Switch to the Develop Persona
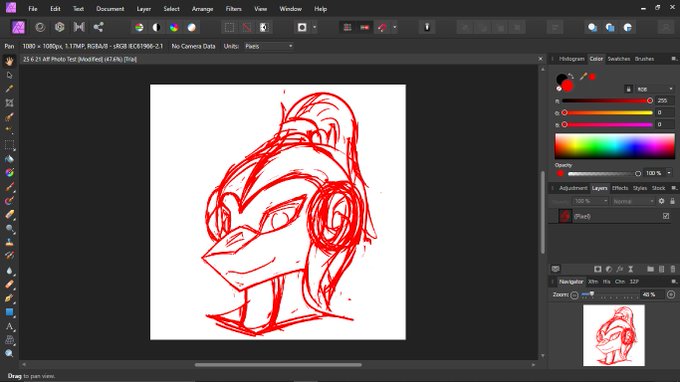The image size is (680, 382). (59, 27)
